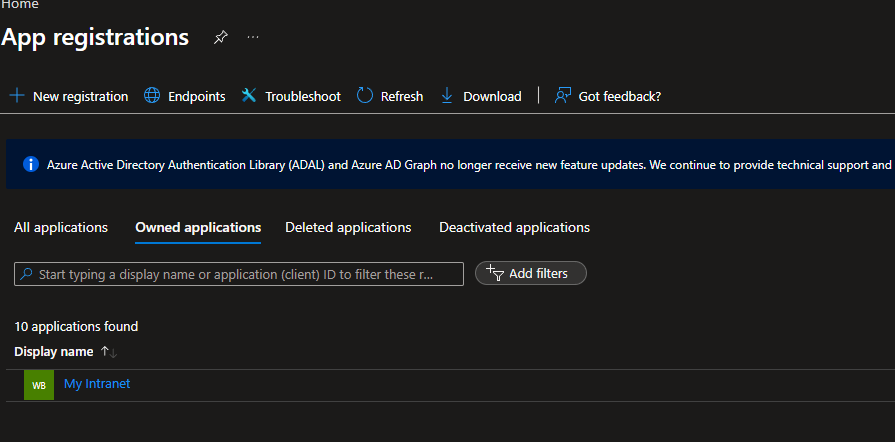Select Troubleshoot label in toolbar
This screenshot has height=442, width=895.
pyautogui.click(x=303, y=97)
